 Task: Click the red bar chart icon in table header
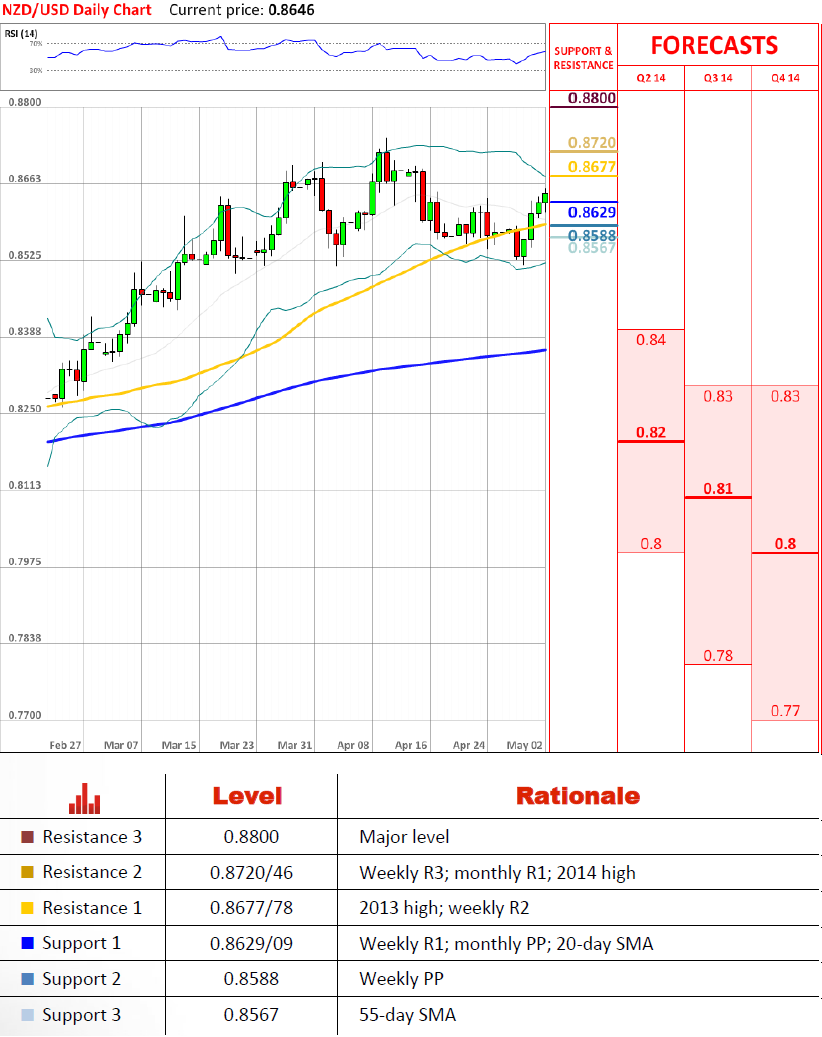pos(85,798)
